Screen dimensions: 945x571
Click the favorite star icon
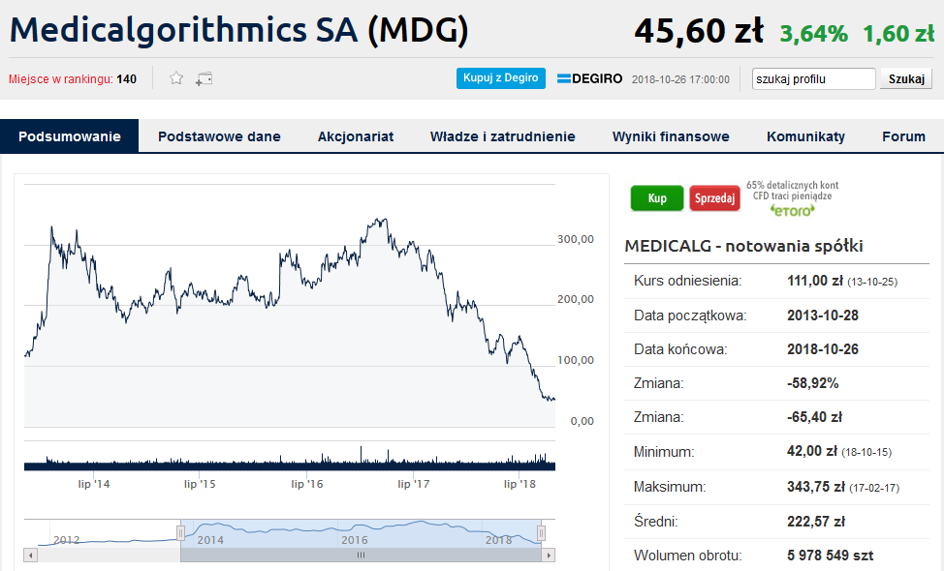point(176,78)
